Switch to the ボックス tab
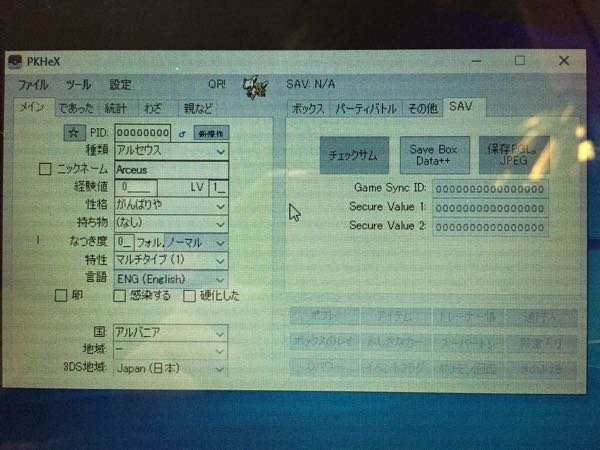This screenshot has height=450, width=600. 306,107
